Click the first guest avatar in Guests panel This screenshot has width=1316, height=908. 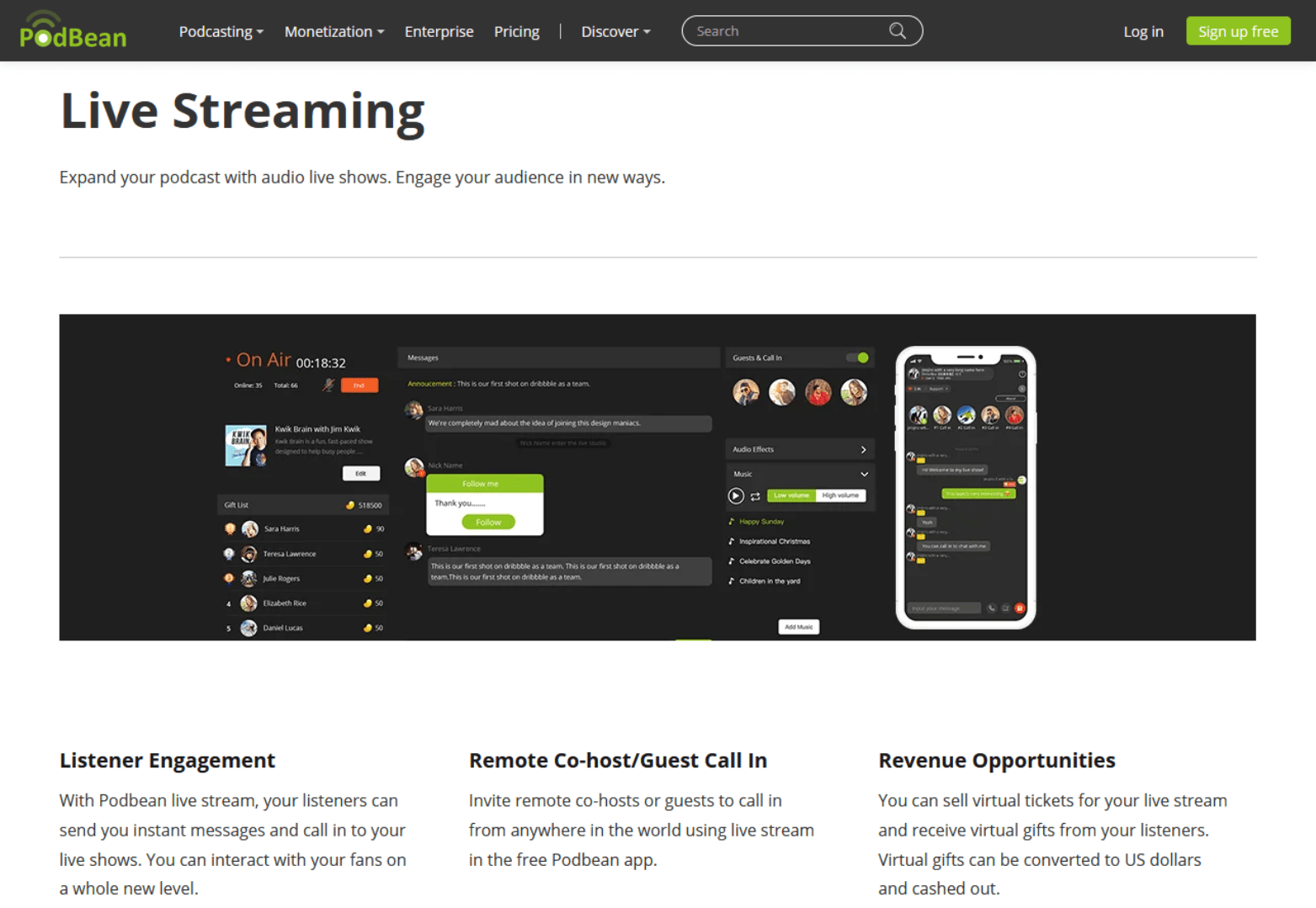(746, 392)
